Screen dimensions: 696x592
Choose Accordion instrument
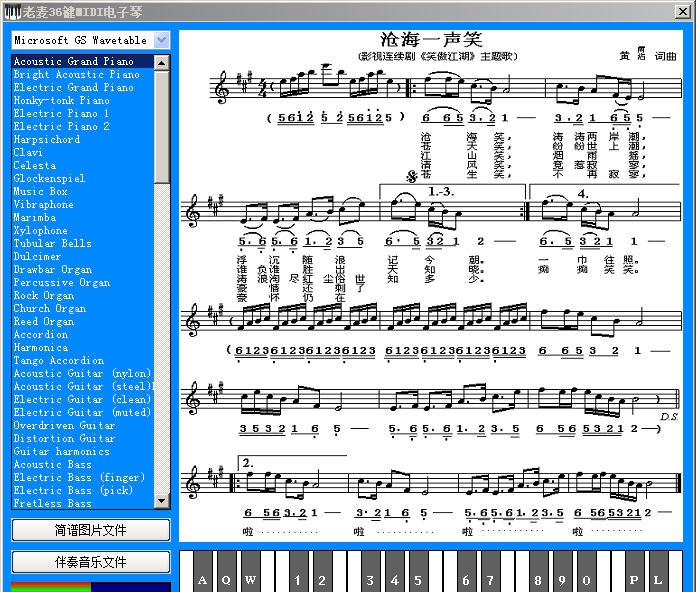tap(83, 335)
